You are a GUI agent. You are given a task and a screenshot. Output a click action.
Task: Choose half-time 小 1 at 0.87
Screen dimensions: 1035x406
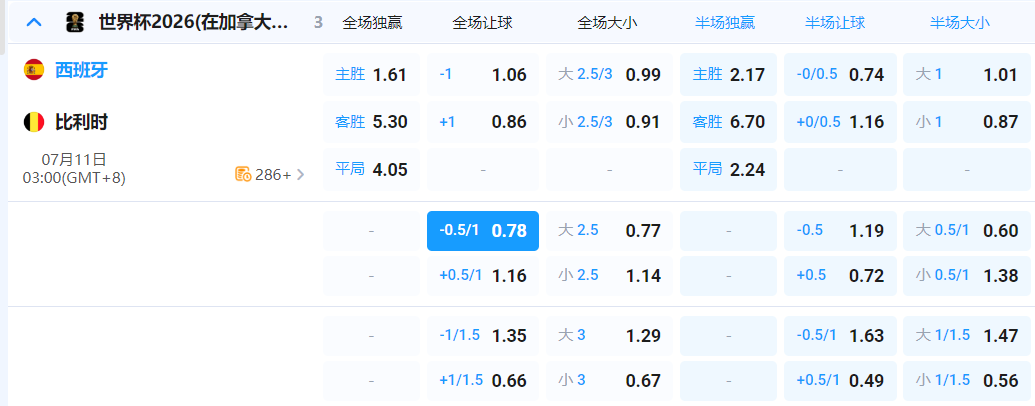coord(966,122)
